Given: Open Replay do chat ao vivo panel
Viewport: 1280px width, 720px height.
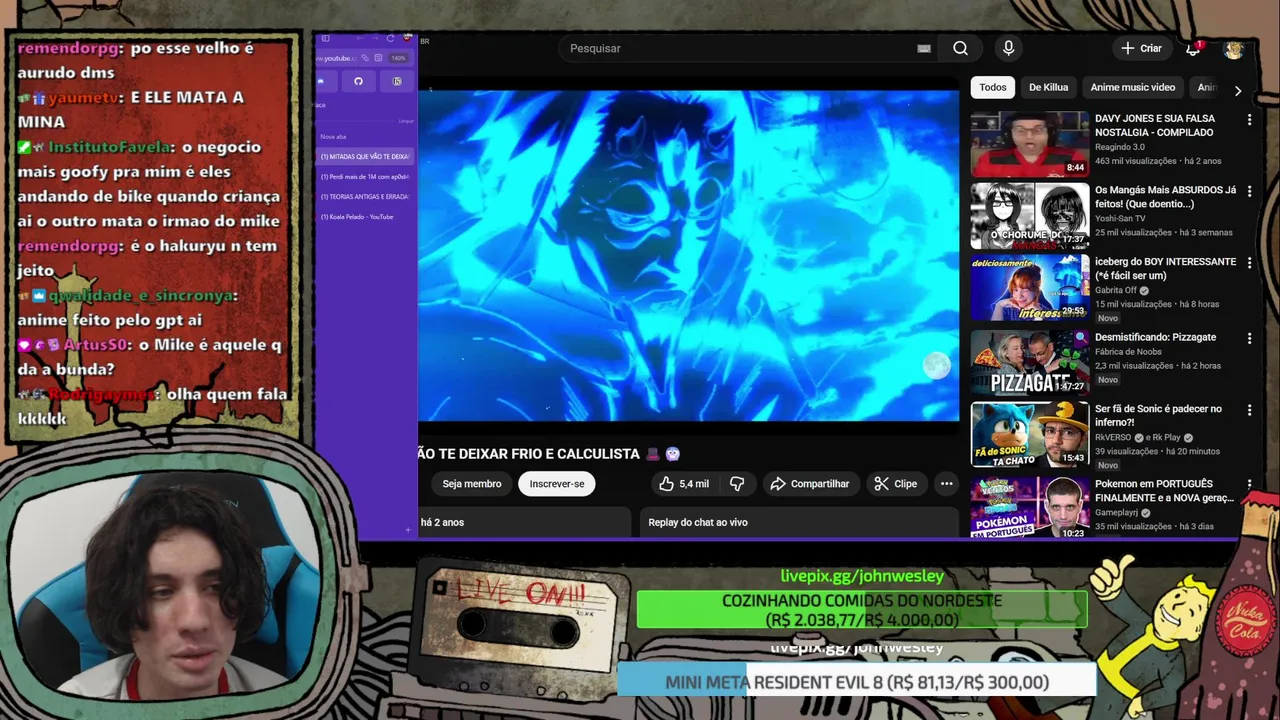Looking at the screenshot, I should [797, 522].
